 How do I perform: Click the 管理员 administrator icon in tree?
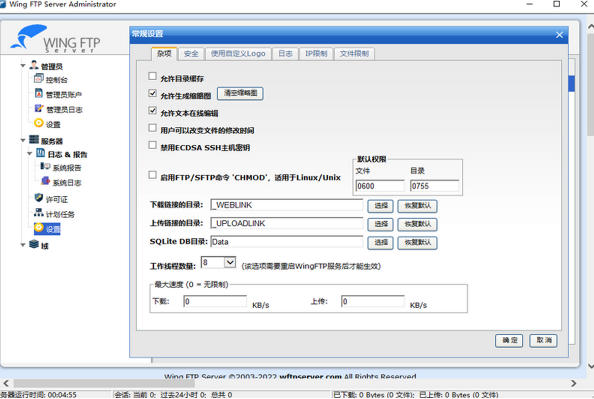pyautogui.click(x=34, y=65)
